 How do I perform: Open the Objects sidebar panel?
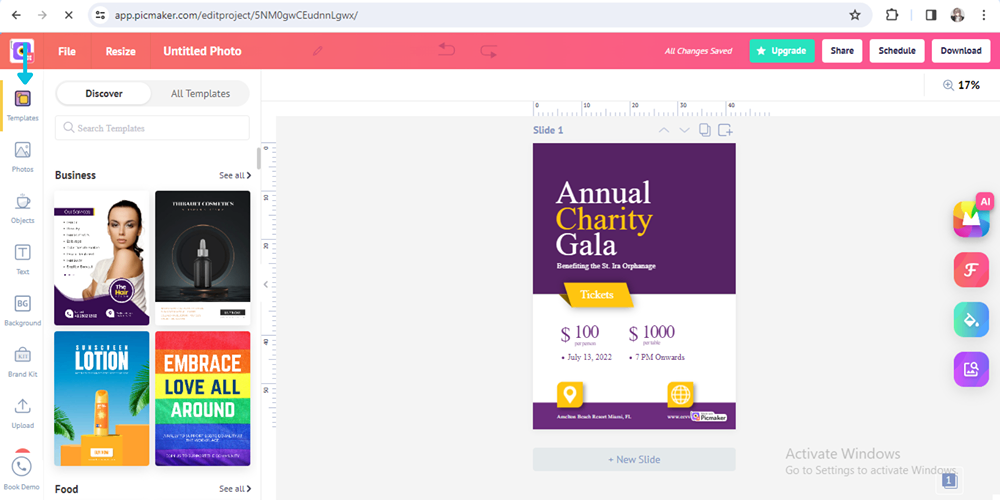click(23, 208)
